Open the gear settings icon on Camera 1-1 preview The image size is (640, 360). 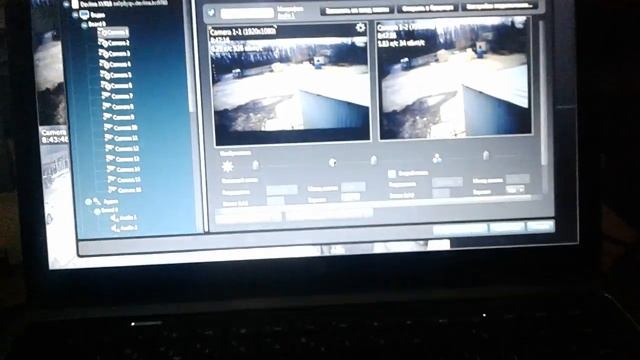[x=360, y=27]
